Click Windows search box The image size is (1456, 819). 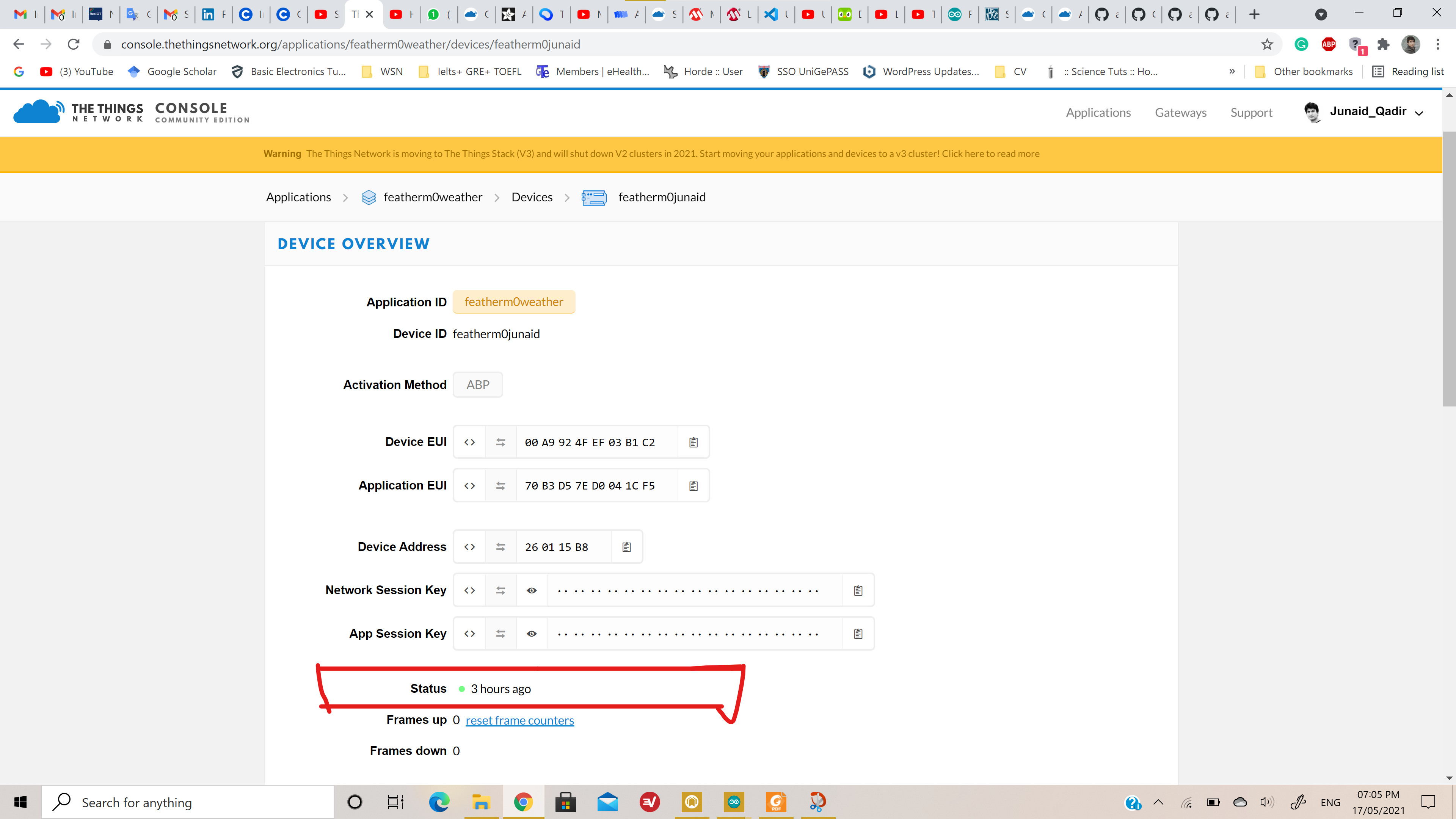pyautogui.click(x=188, y=802)
